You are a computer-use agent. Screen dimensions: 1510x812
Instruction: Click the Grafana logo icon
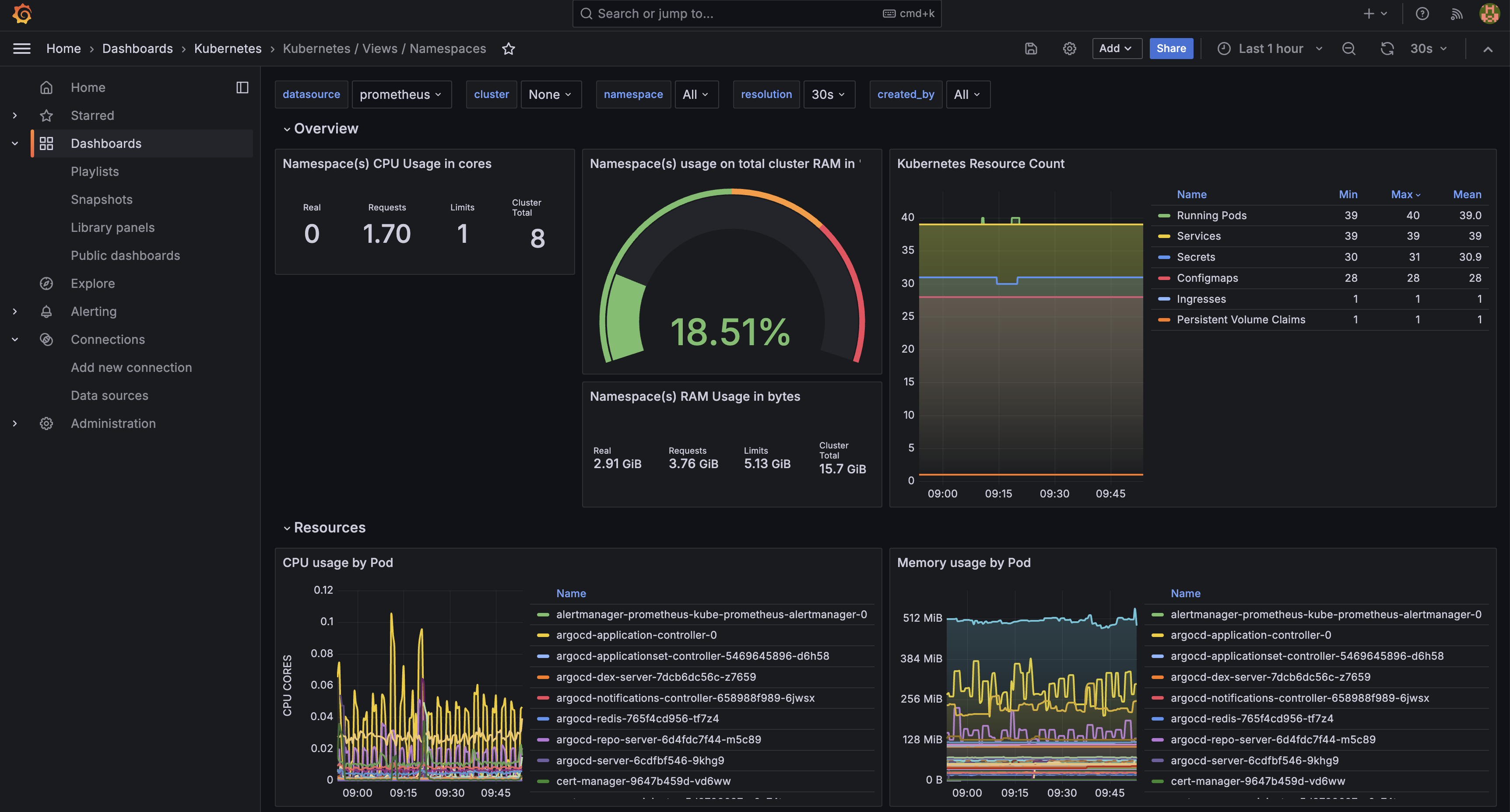click(22, 14)
